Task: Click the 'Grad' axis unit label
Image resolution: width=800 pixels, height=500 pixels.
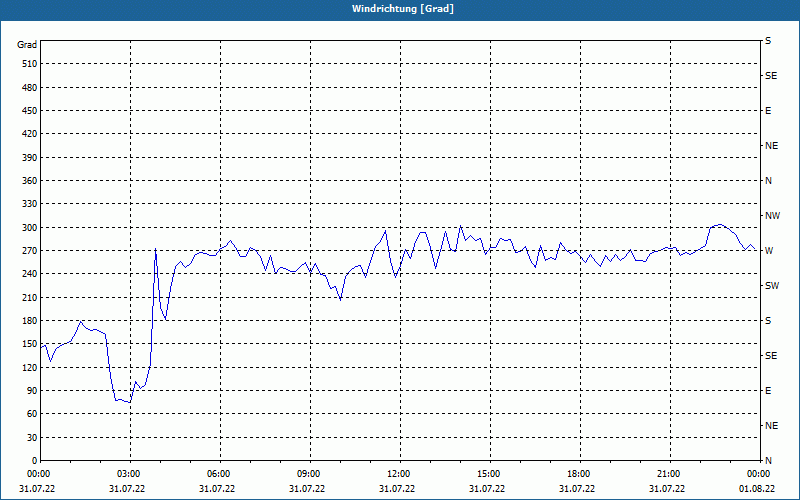Action: point(27,45)
